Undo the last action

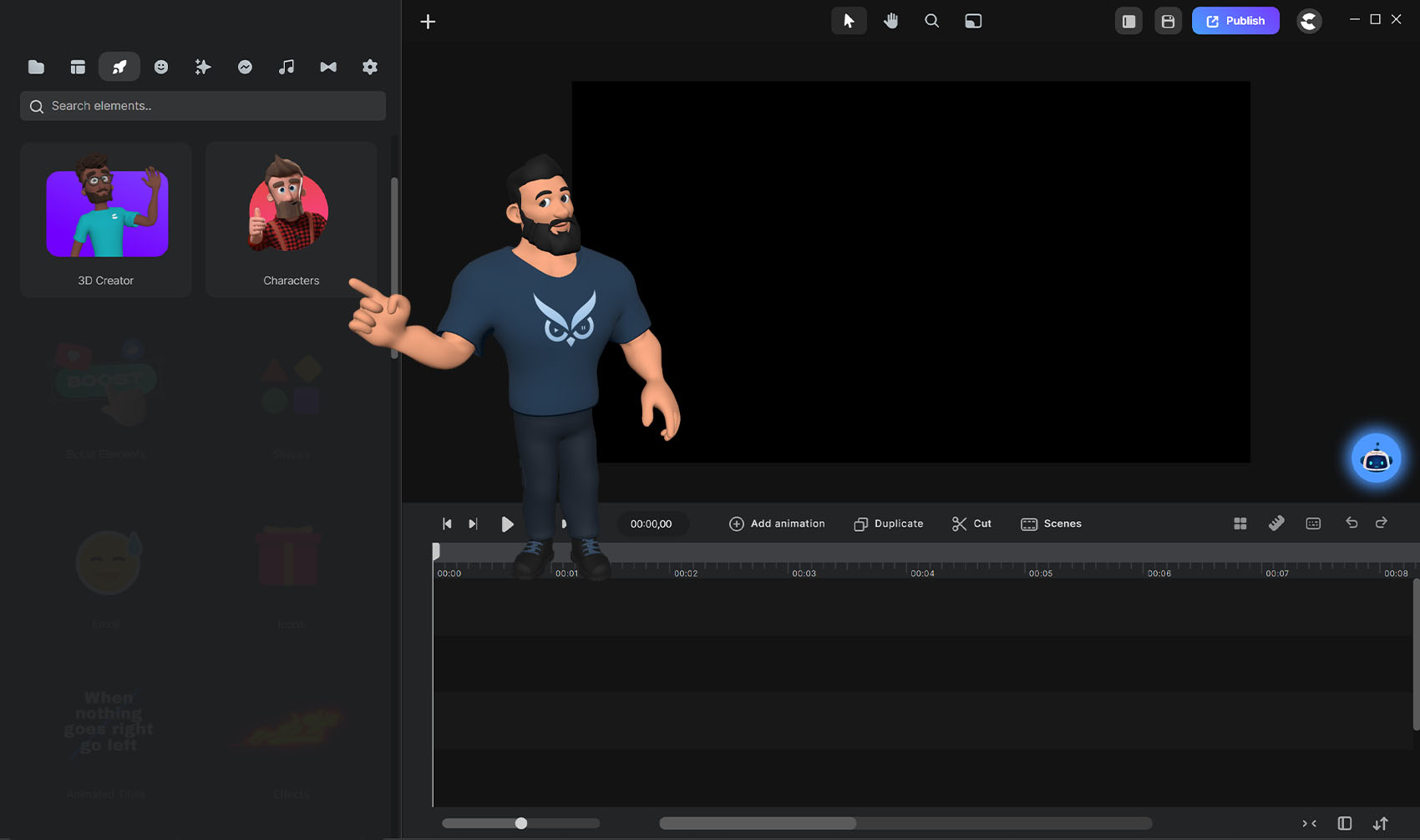click(x=1352, y=523)
